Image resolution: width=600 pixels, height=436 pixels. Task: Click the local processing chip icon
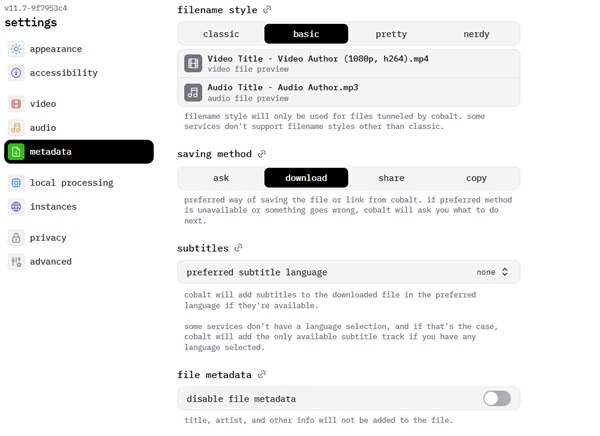pyautogui.click(x=16, y=183)
